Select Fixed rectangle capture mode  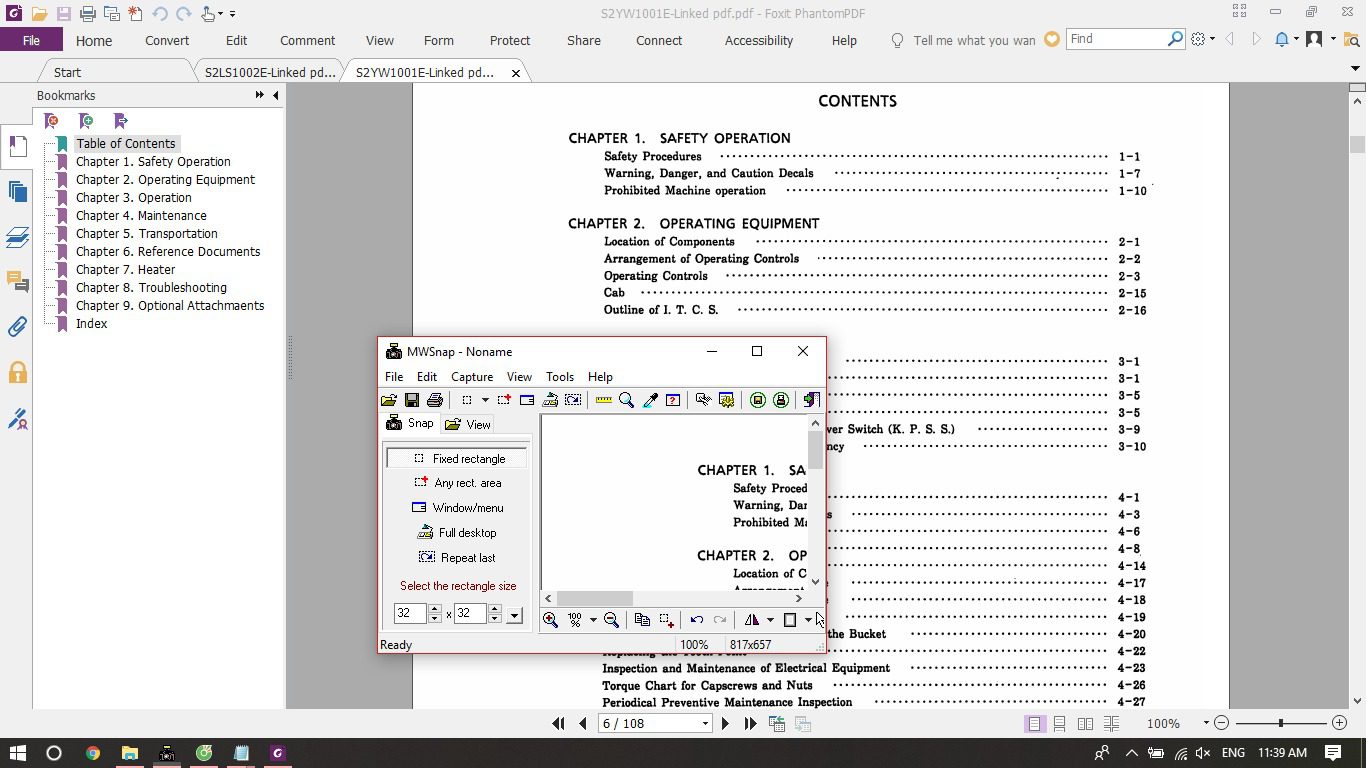pos(458,459)
